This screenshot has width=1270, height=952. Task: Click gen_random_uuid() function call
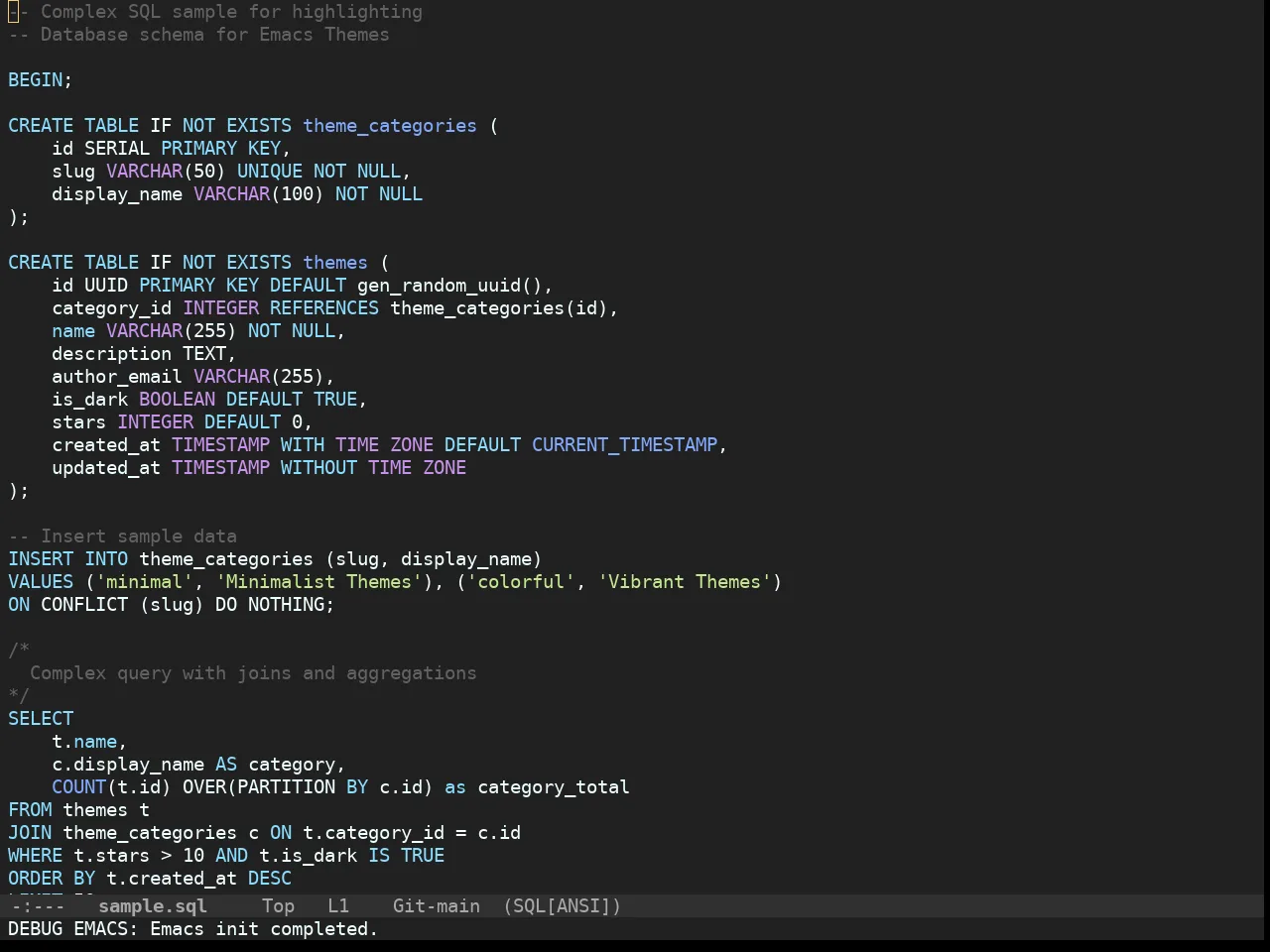pyautogui.click(x=449, y=286)
